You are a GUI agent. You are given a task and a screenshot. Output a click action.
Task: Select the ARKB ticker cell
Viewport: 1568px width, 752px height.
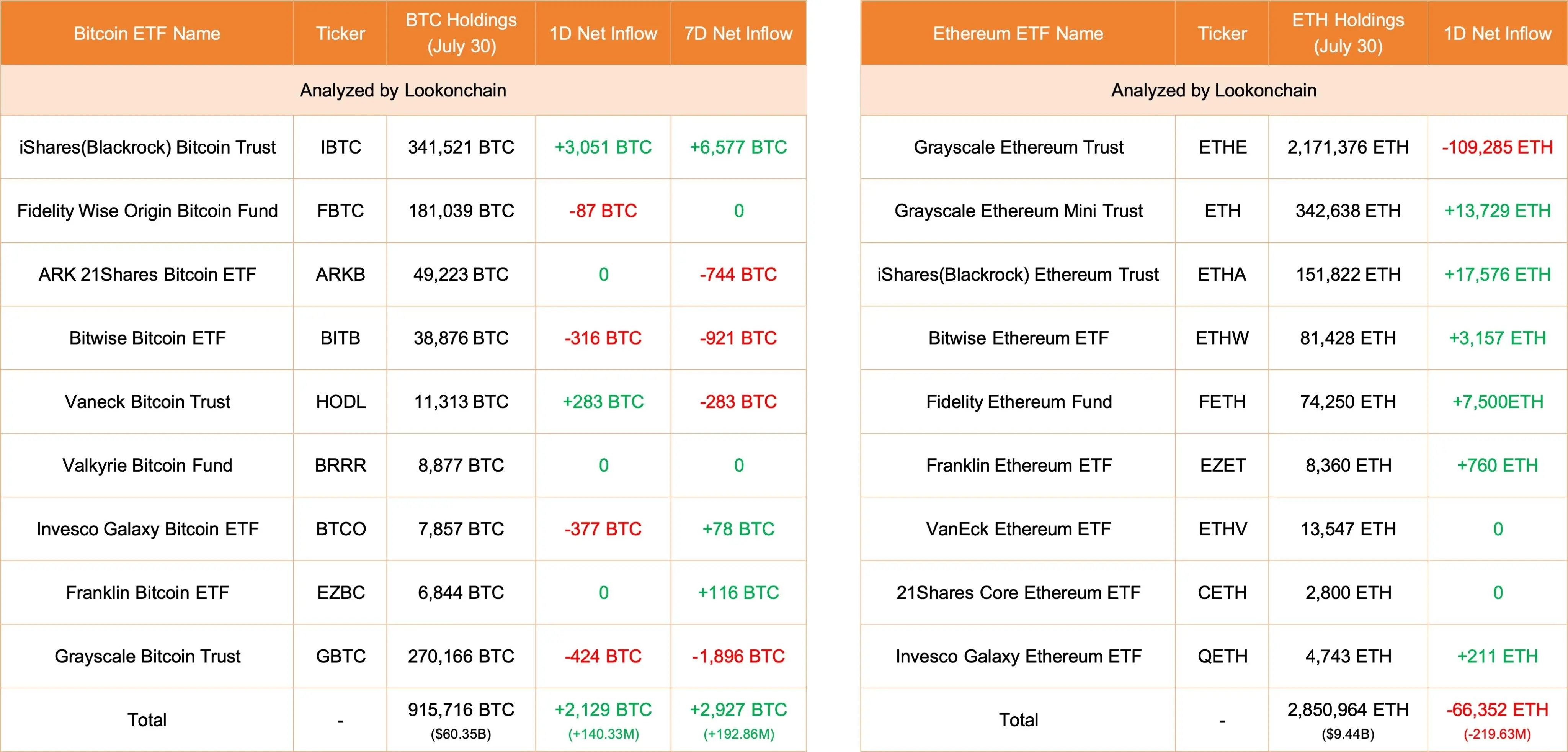(340, 274)
